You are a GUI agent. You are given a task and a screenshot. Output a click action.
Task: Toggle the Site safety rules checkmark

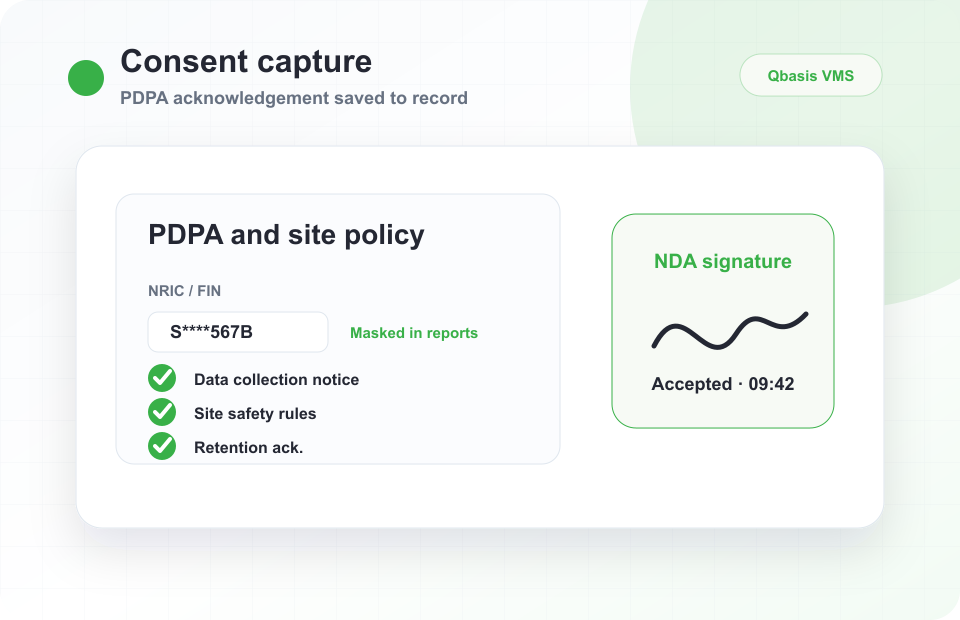coord(162,412)
